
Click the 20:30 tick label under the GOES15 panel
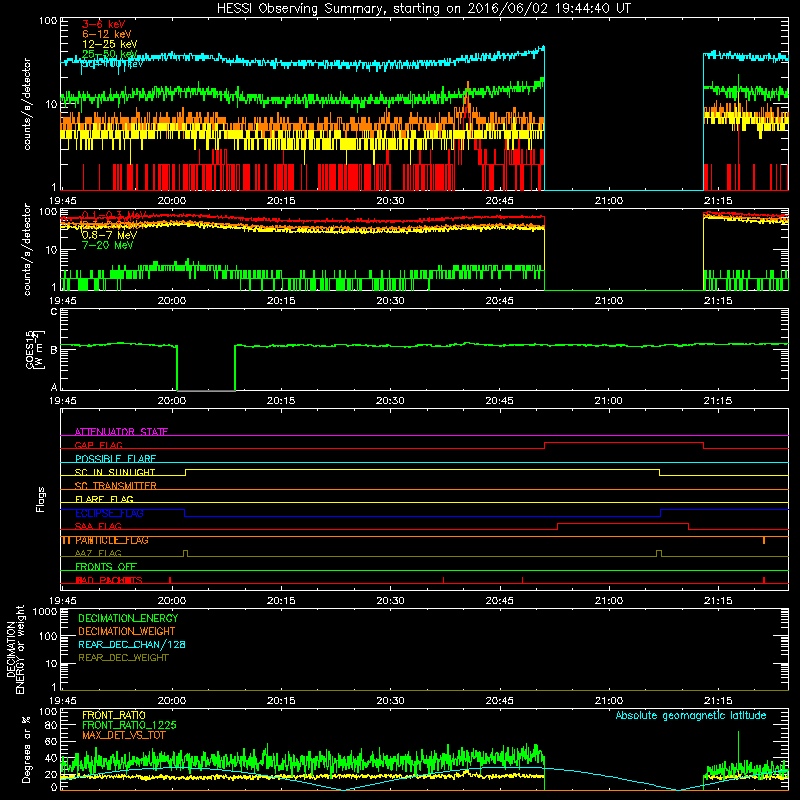click(x=390, y=401)
